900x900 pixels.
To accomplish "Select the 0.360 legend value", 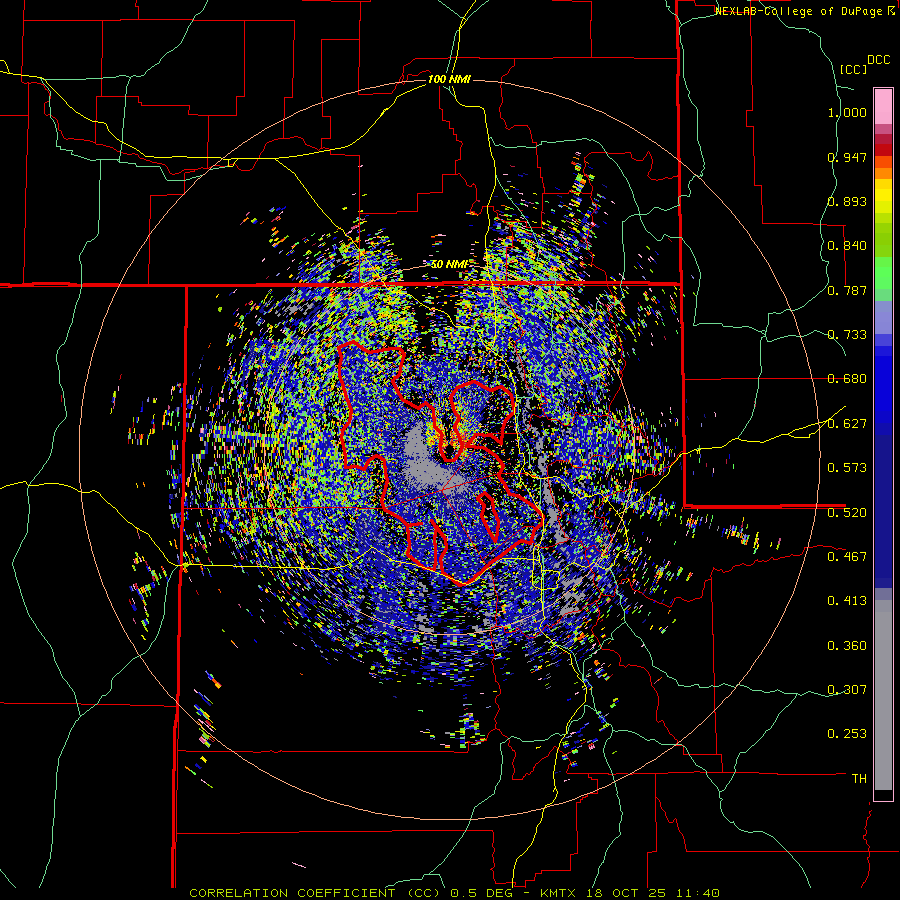I will [x=847, y=646].
